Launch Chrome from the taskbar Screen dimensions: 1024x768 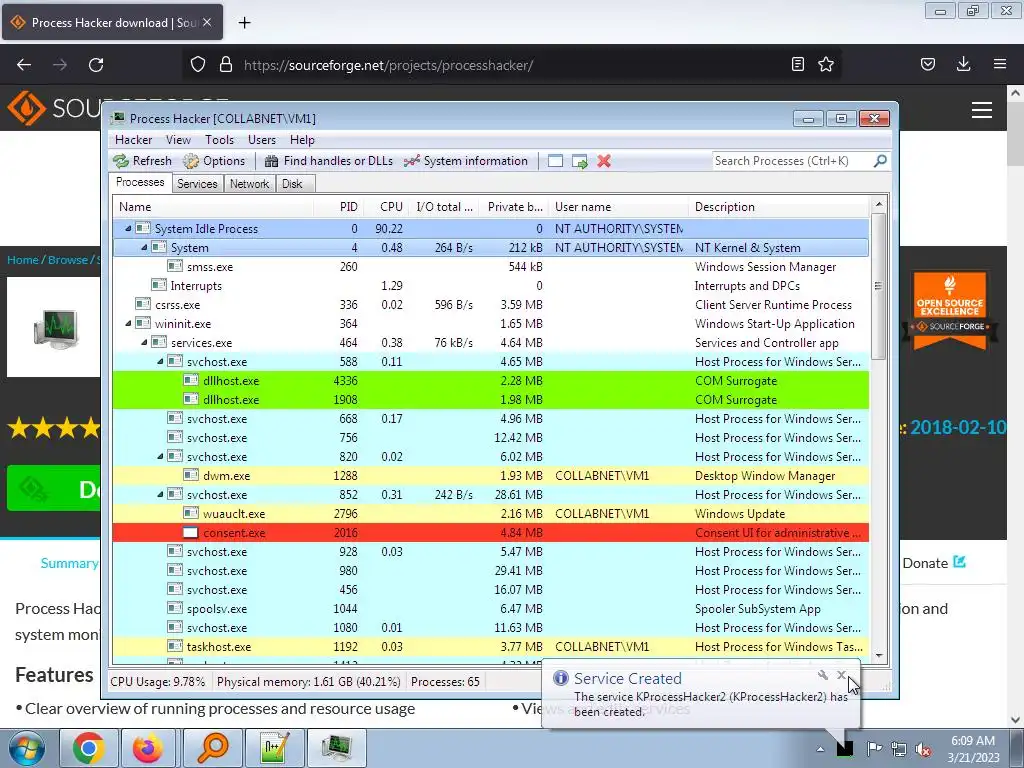coord(89,748)
